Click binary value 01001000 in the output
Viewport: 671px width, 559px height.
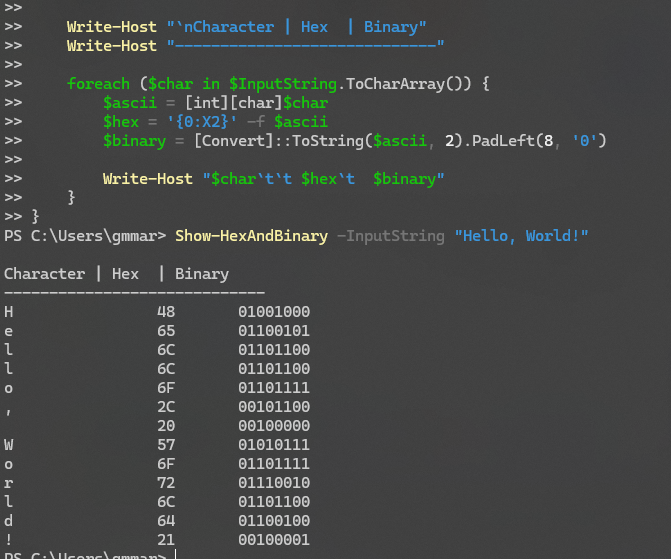pyautogui.click(x=274, y=312)
